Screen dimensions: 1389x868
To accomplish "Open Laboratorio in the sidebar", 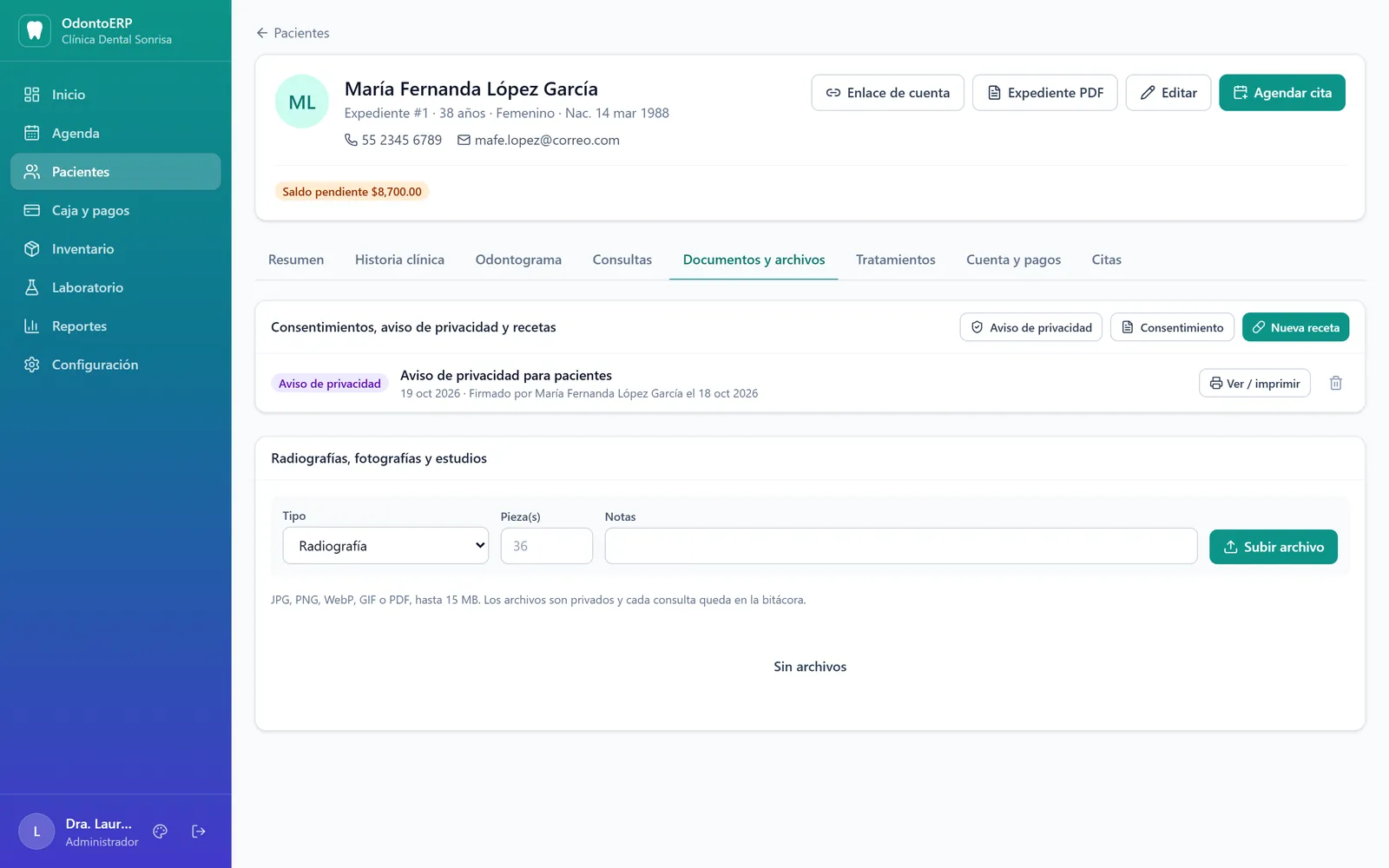I will click(115, 287).
